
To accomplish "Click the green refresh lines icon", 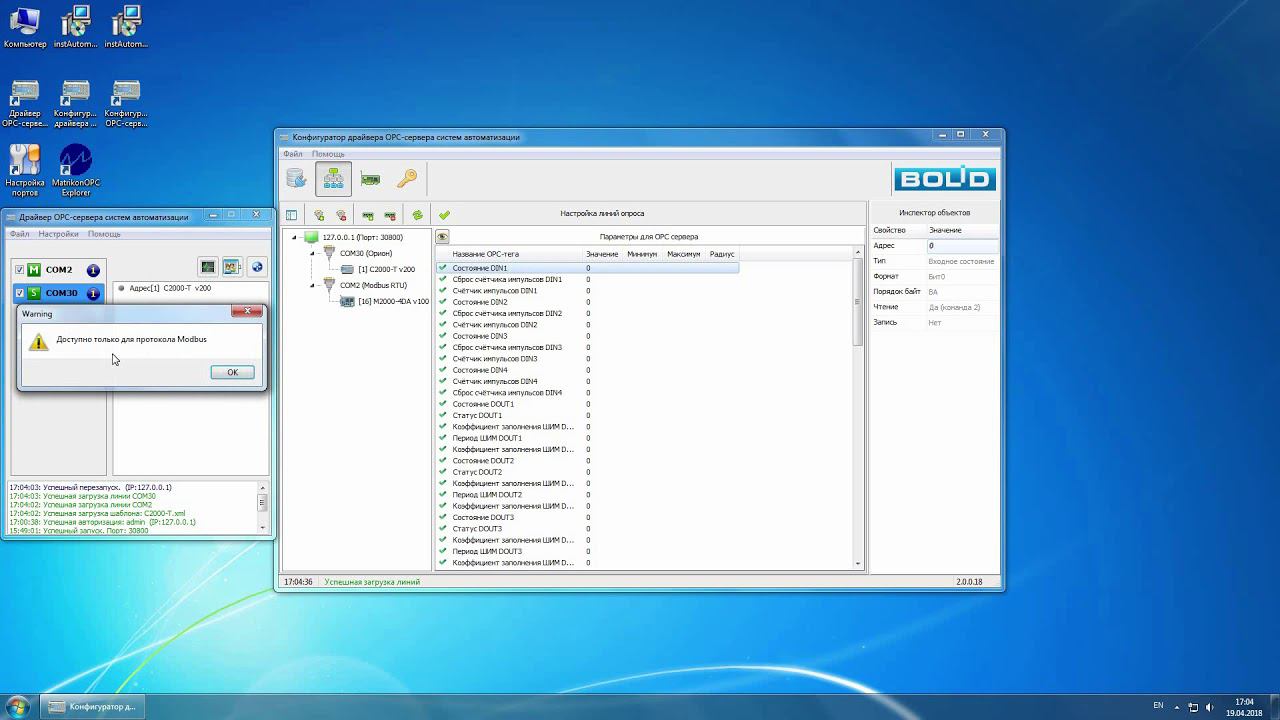I will 417,215.
